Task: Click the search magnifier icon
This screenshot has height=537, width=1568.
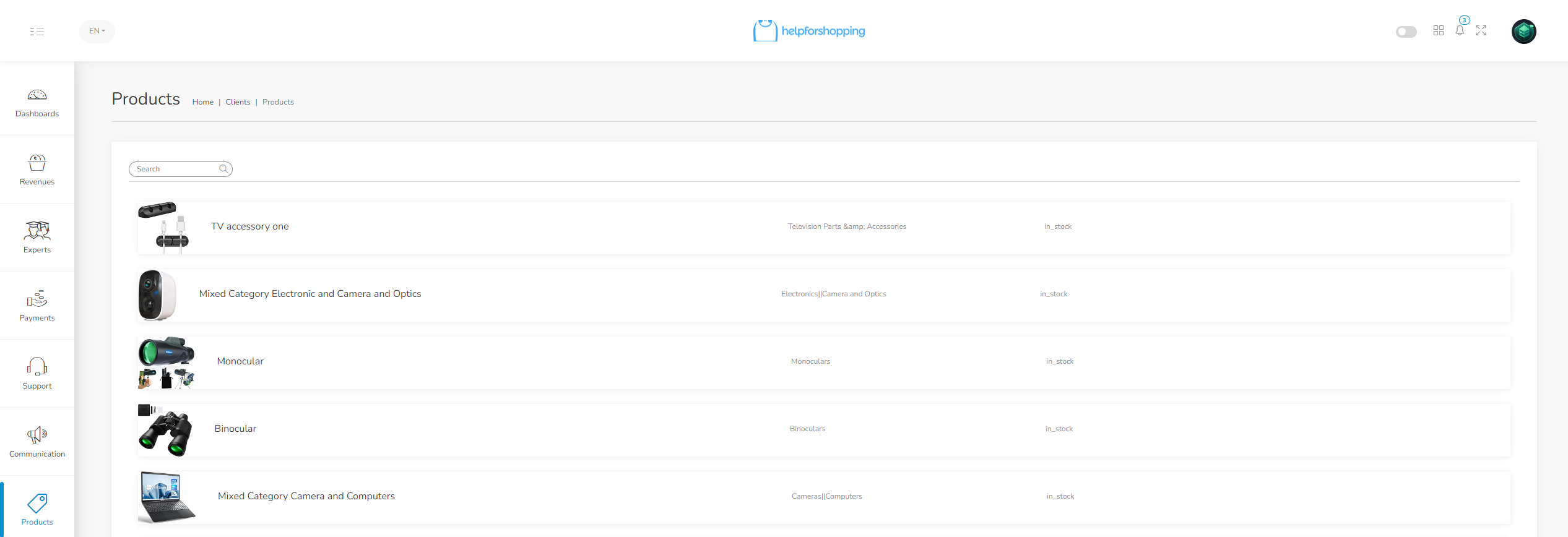Action: (x=223, y=169)
